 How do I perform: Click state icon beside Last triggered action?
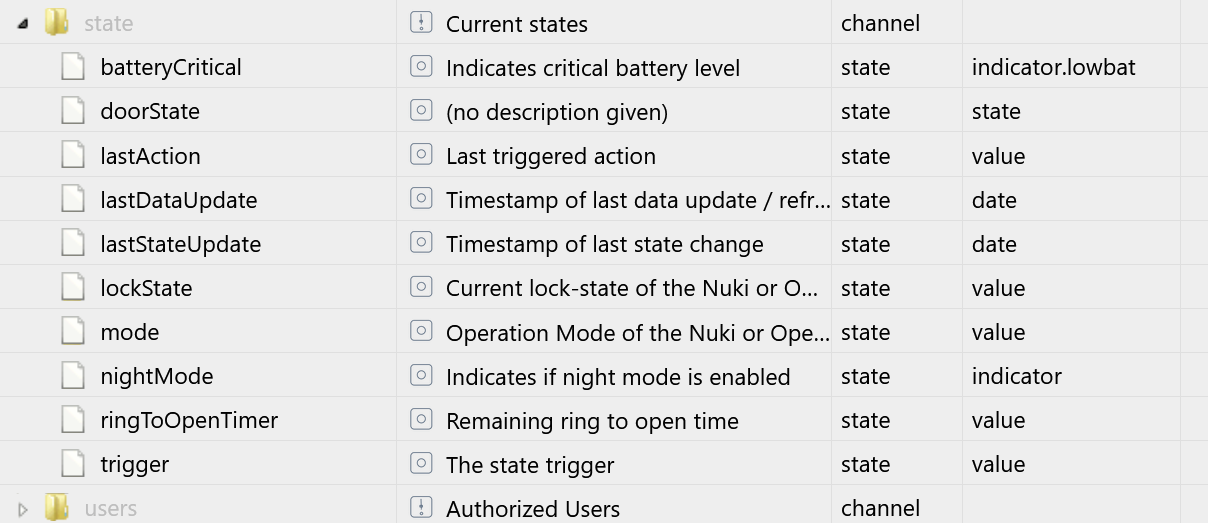click(421, 155)
